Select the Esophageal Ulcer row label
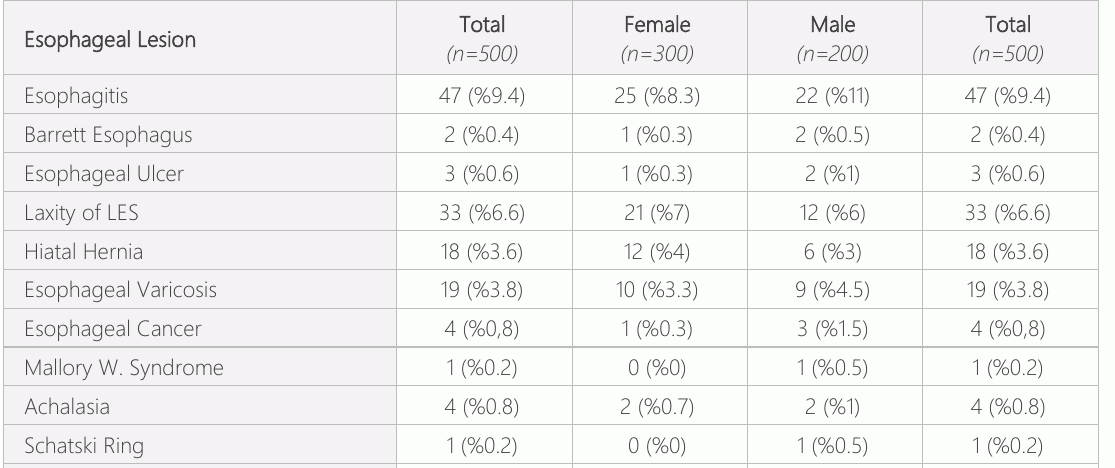This screenshot has height=468, width=1115. coord(104,174)
